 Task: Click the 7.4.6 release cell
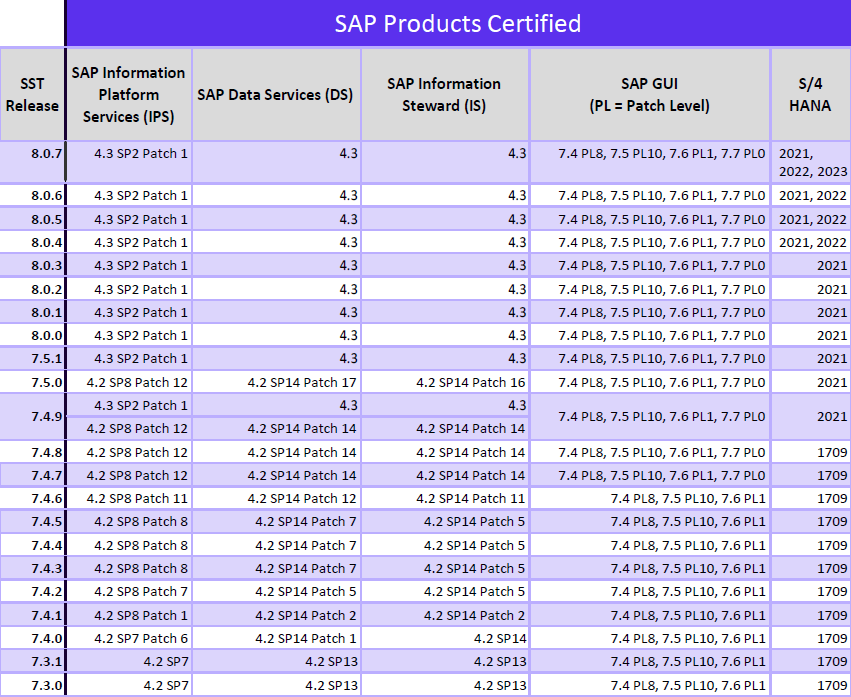coord(32,498)
